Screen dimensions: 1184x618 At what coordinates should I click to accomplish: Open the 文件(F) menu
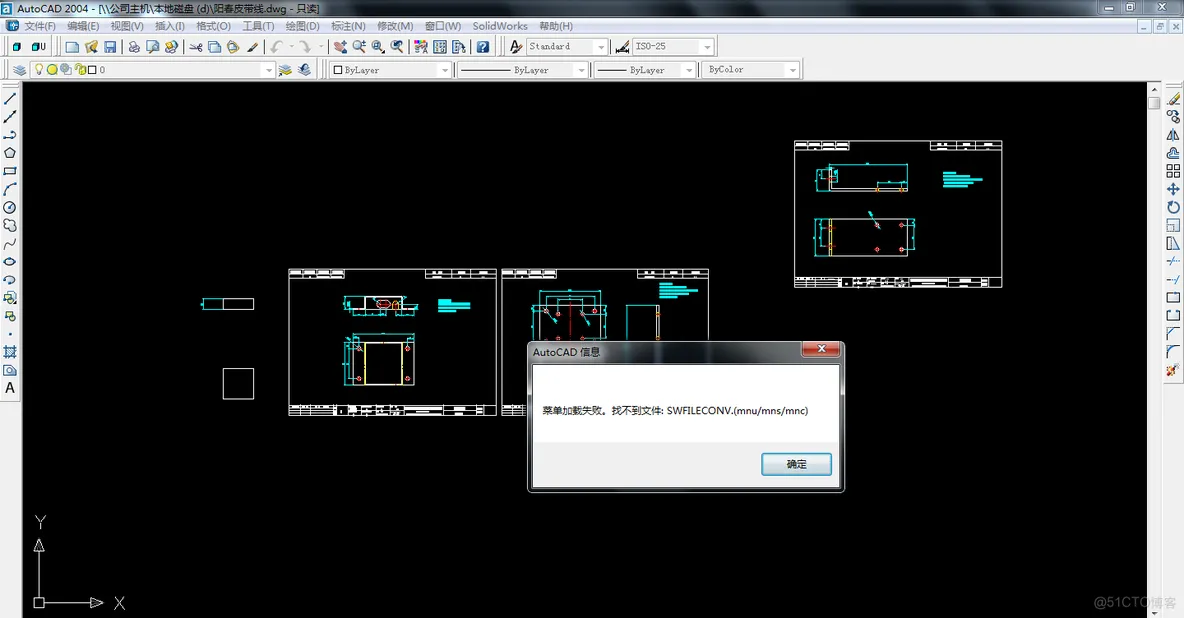40,26
